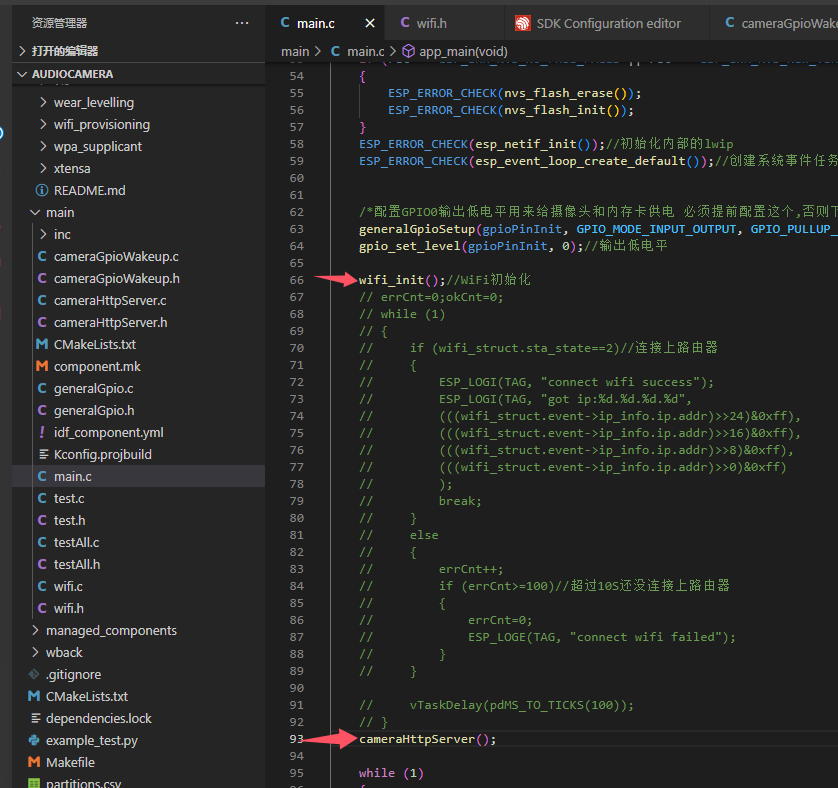Open README.md from the file tree
The width and height of the screenshot is (838, 788).
pyautogui.click(x=89, y=190)
